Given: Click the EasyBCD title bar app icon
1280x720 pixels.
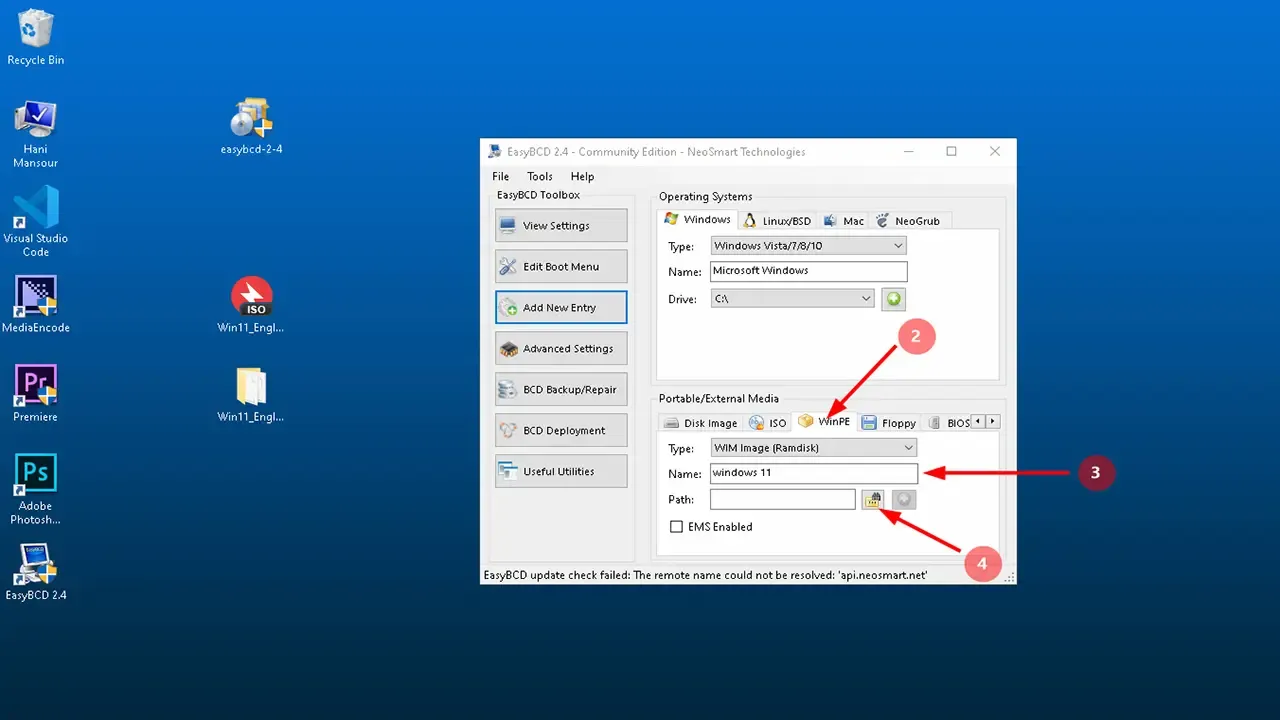Looking at the screenshot, I should (x=495, y=152).
